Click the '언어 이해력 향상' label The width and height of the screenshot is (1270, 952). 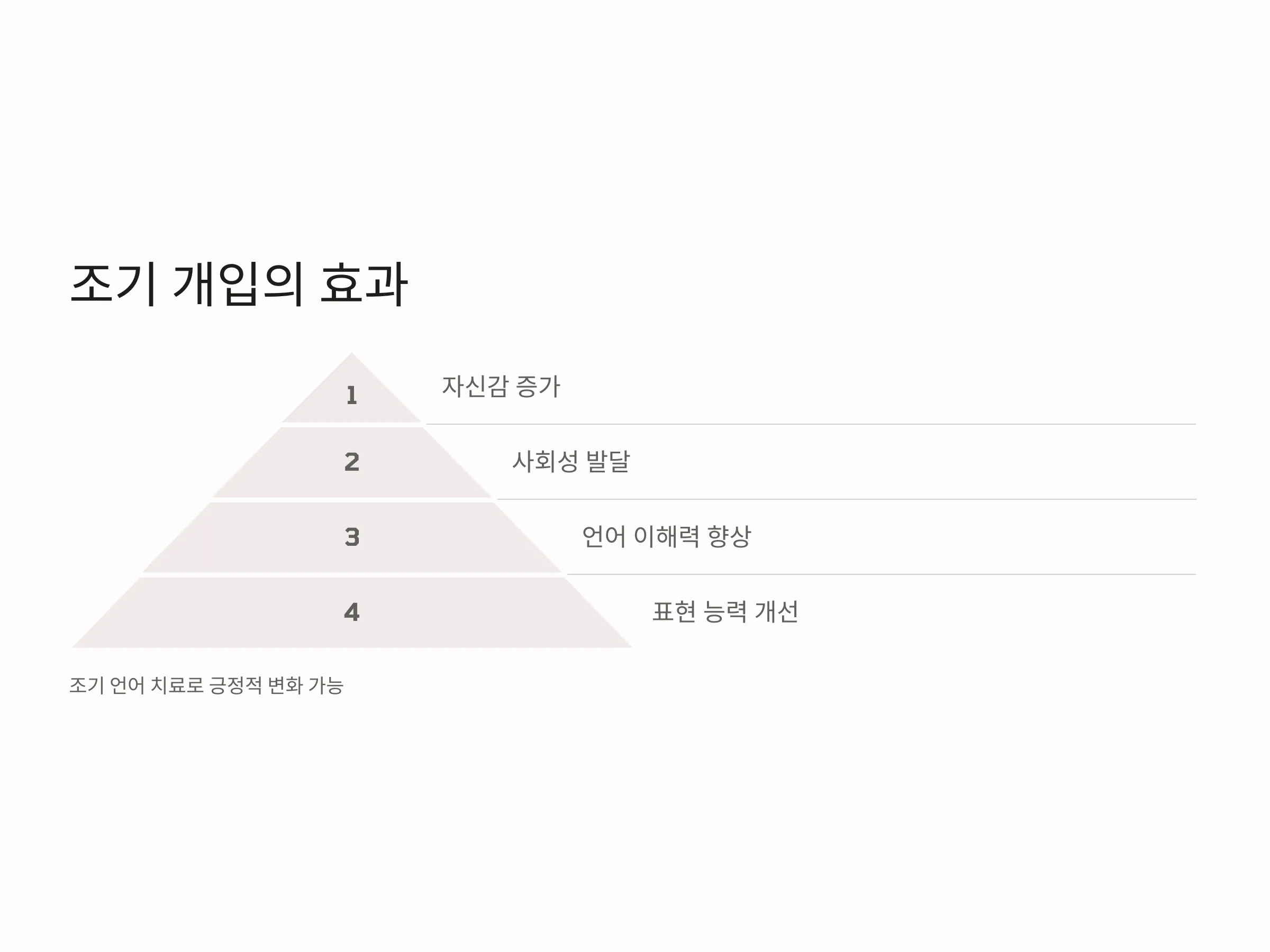pyautogui.click(x=667, y=536)
